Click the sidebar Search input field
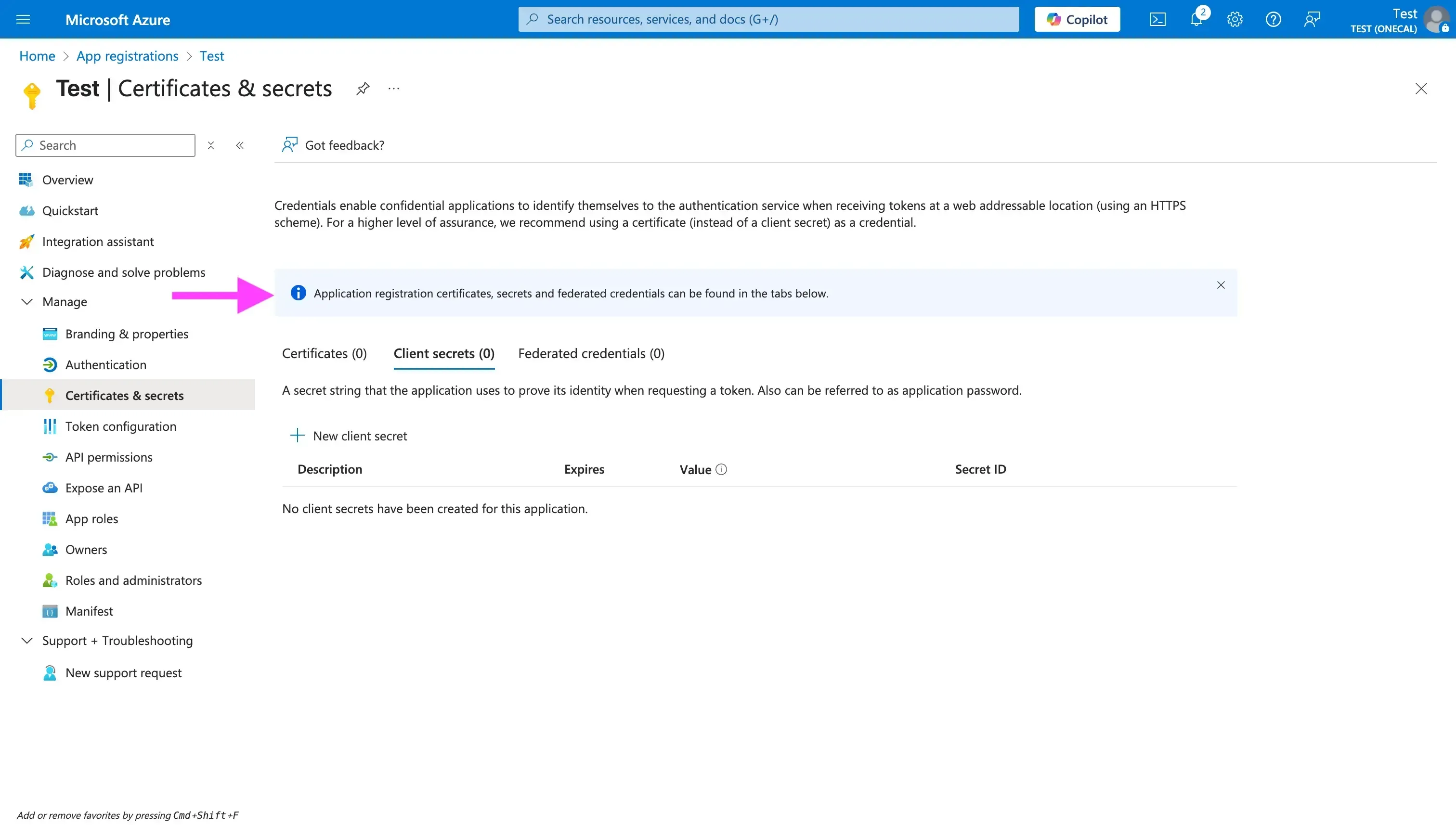Screen dimensions: 1456x825 (x=105, y=145)
